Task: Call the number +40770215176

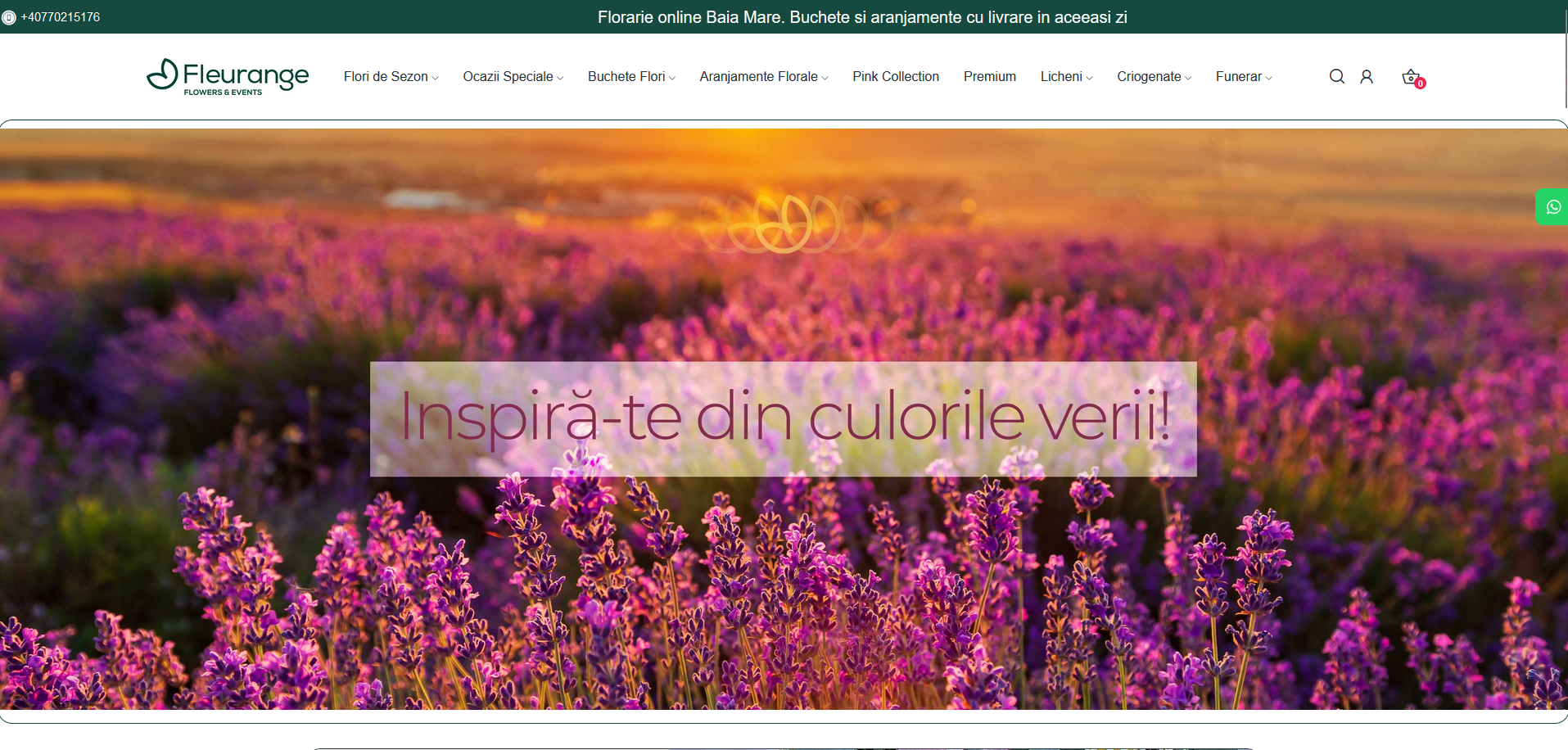Action: [x=61, y=17]
